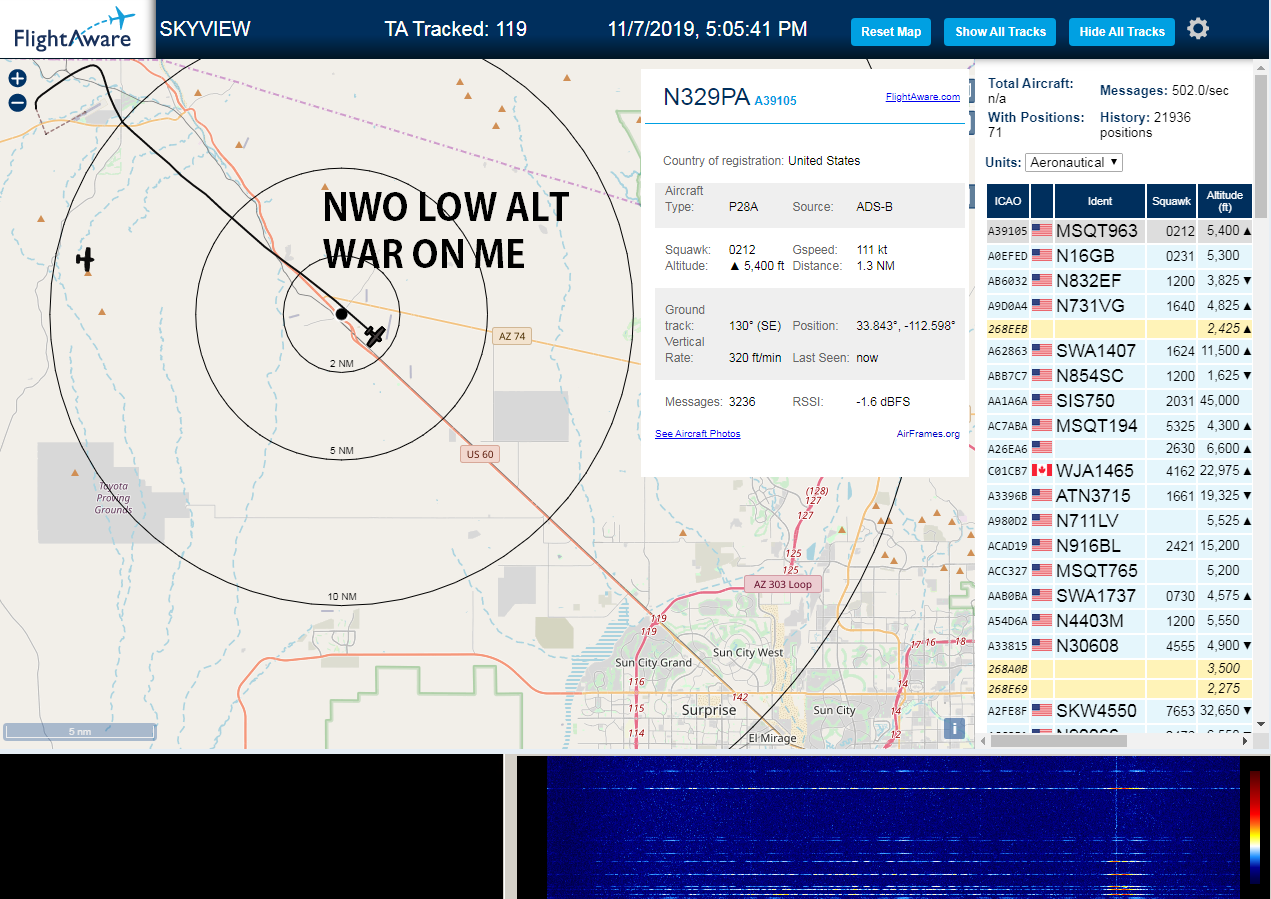Viewport: 1271px width, 899px height.
Task: Sort table by Altitude (ft) header
Action: (x=1225, y=201)
